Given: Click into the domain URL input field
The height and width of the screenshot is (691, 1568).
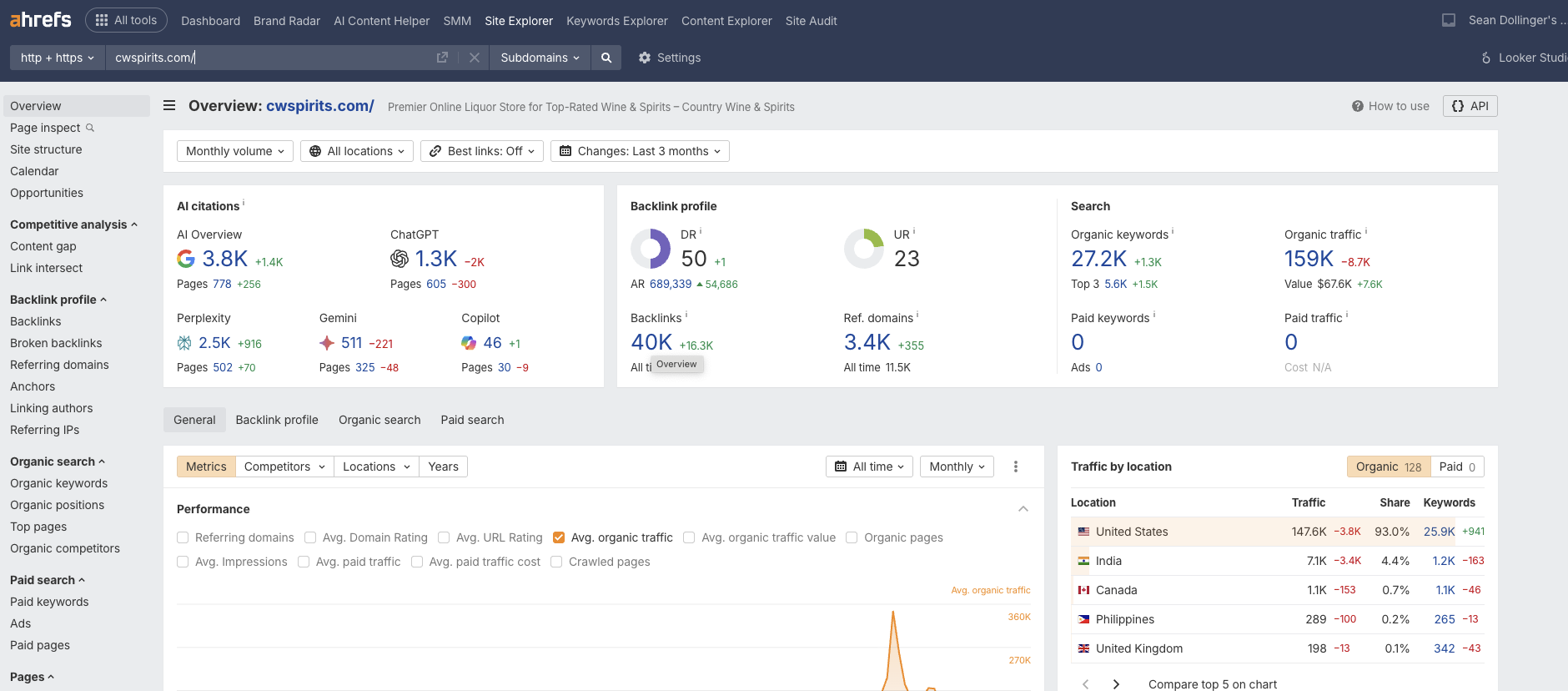Looking at the screenshot, I should 267,58.
